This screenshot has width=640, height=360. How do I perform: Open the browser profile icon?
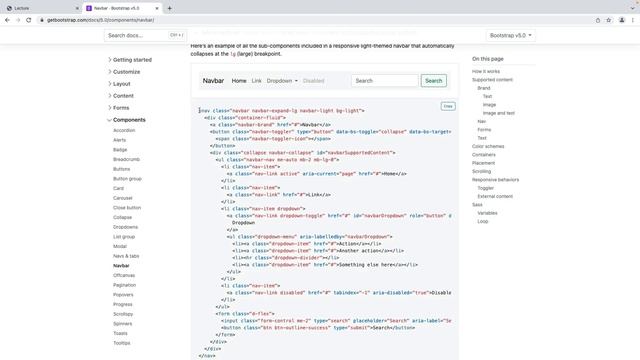click(x=622, y=20)
